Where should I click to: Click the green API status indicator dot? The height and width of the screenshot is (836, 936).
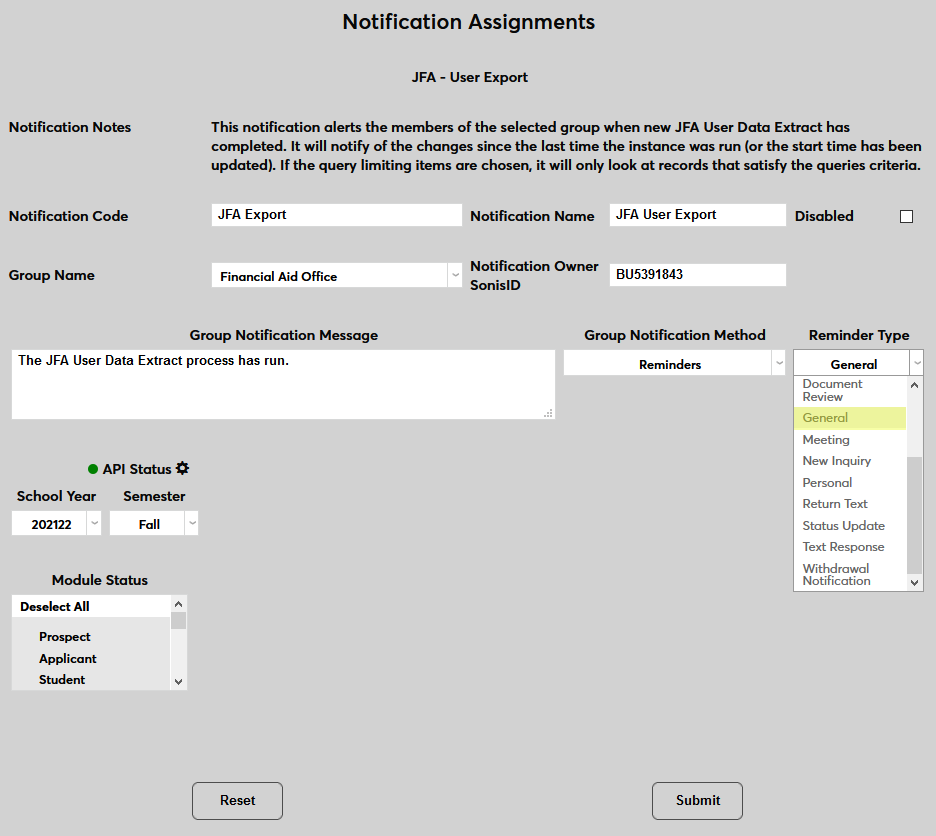coord(93,469)
